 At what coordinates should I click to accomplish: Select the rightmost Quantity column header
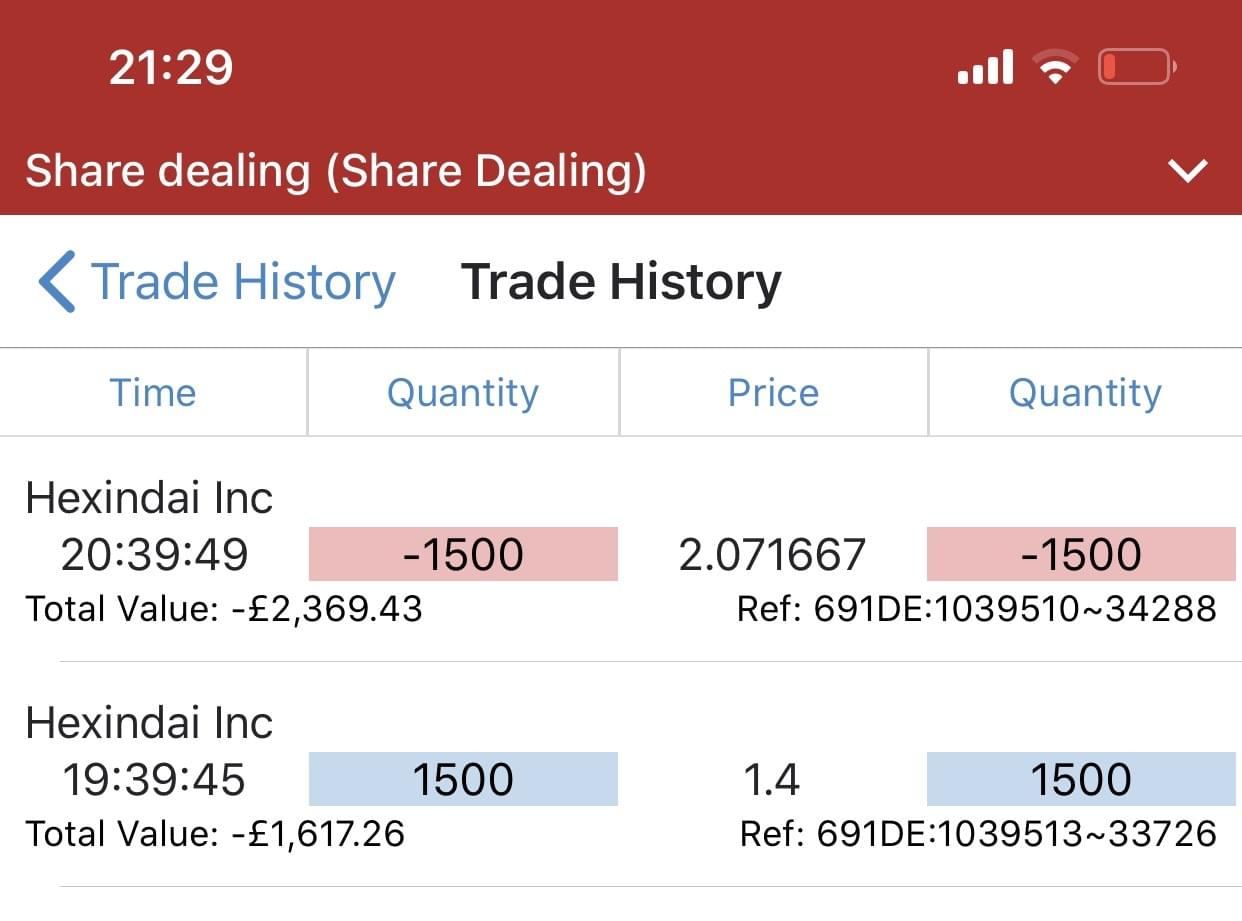pos(1085,393)
